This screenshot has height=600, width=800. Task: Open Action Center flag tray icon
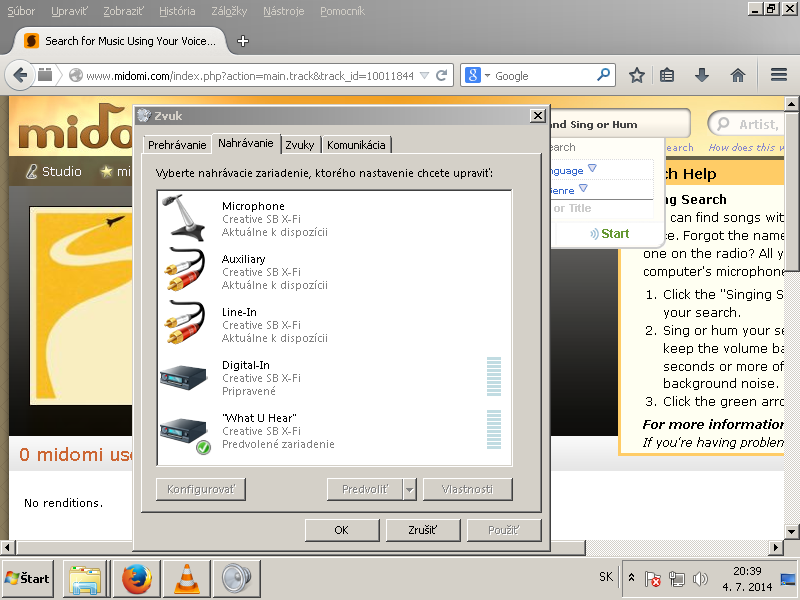tap(653, 579)
